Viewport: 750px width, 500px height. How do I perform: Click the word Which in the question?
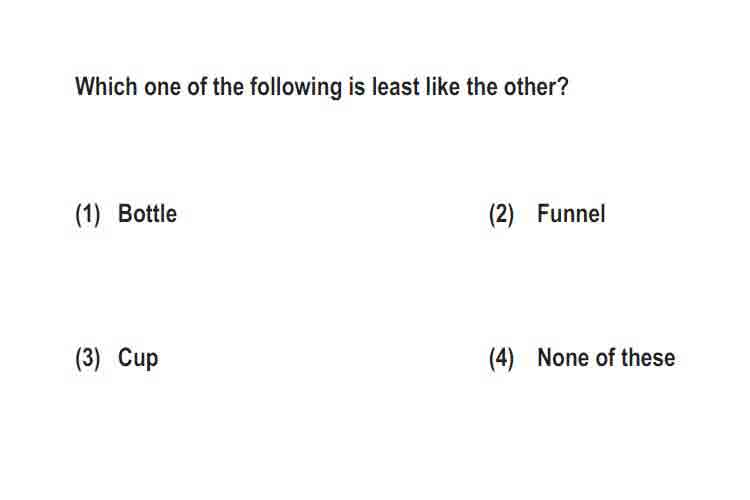106,87
